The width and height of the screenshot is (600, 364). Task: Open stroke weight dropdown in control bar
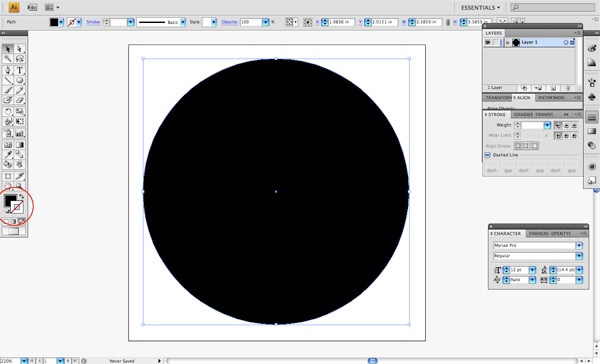pos(130,22)
